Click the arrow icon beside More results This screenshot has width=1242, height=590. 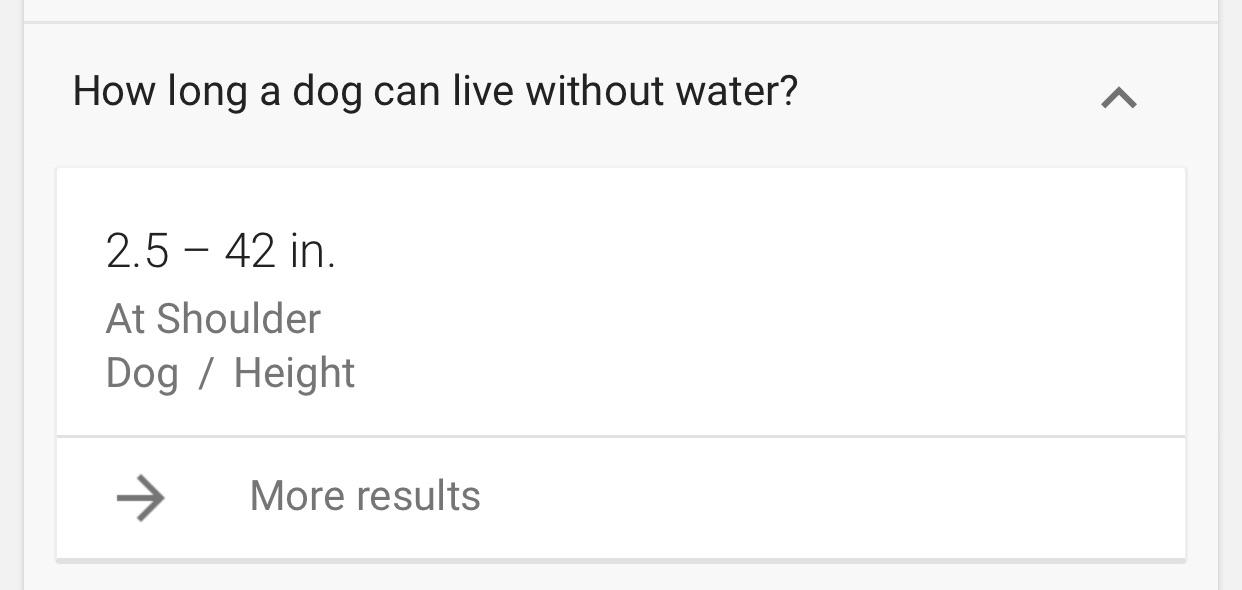(x=141, y=497)
